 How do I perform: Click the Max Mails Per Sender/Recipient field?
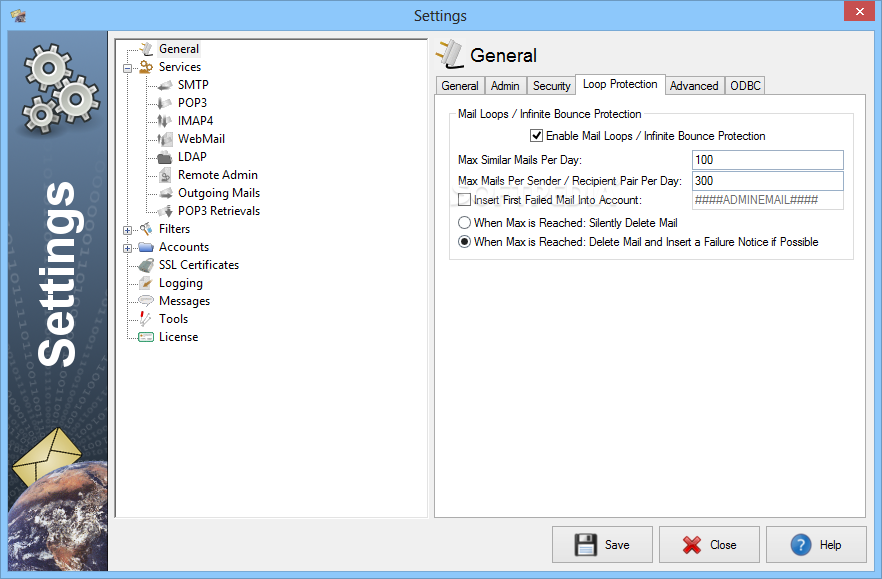click(x=768, y=181)
